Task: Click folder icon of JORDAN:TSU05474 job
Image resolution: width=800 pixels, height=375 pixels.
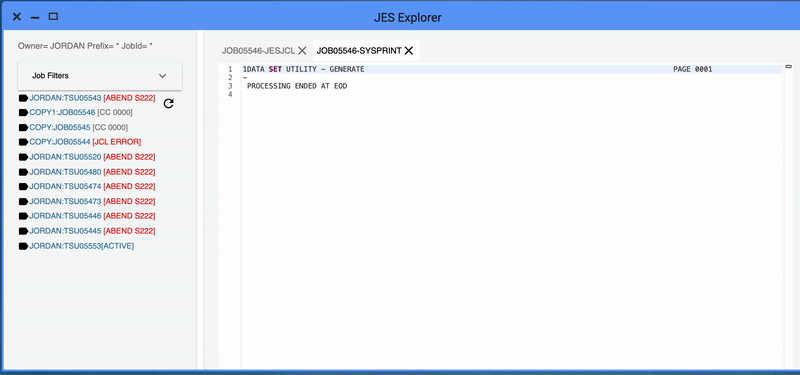Action: (x=23, y=186)
